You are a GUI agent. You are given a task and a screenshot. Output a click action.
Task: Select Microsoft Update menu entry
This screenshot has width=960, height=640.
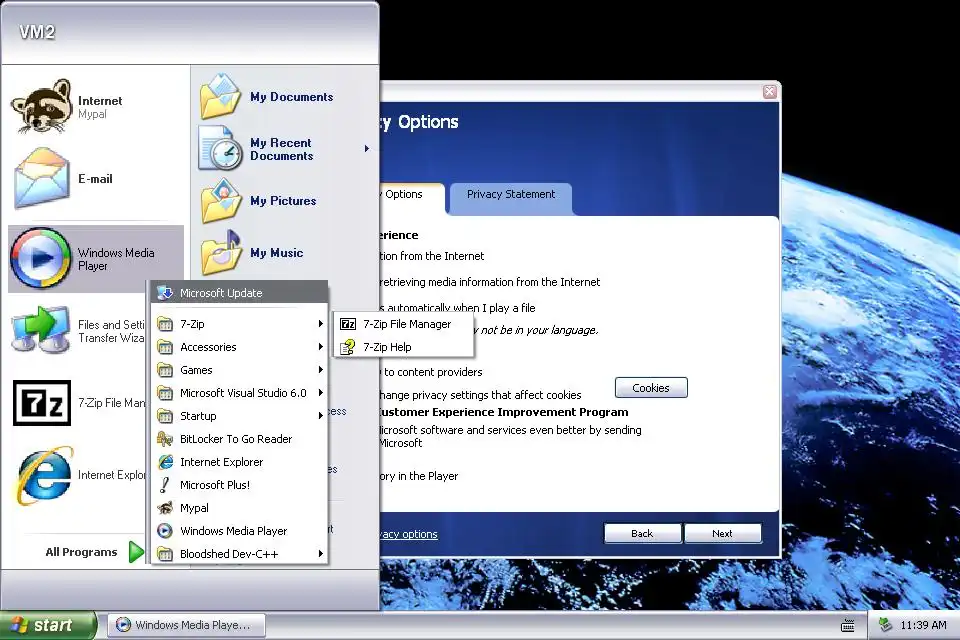239,293
